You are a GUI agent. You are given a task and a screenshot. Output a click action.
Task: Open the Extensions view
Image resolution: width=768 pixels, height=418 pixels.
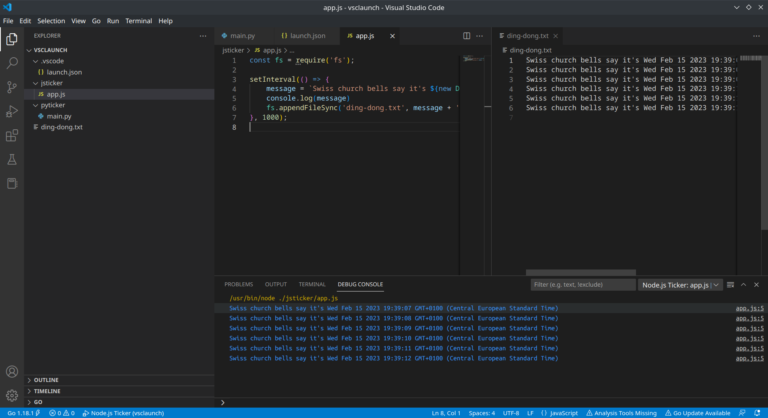coord(12,135)
